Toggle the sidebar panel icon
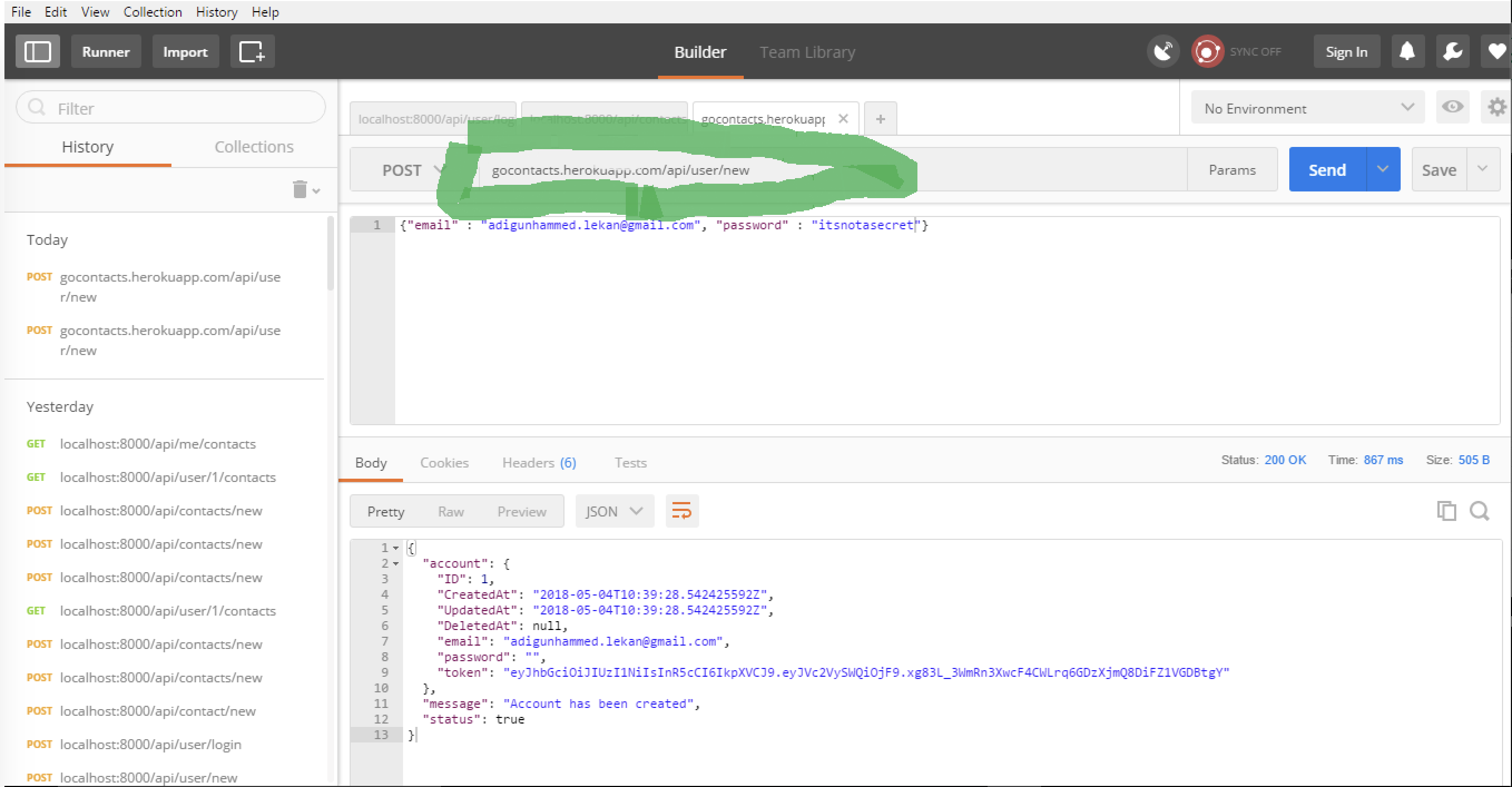The image size is (1512, 787). pos(37,52)
